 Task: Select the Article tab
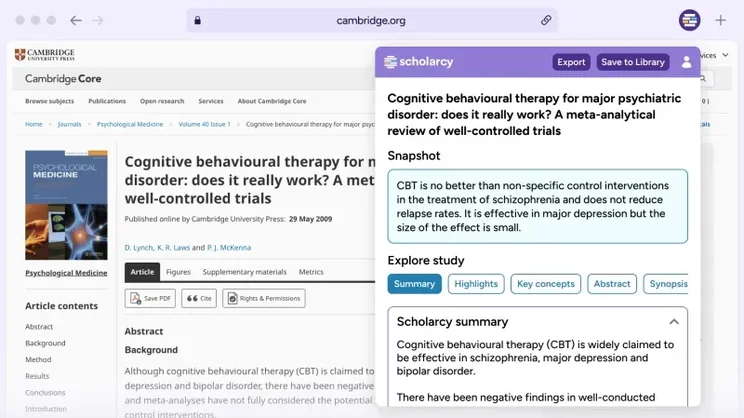click(x=142, y=272)
